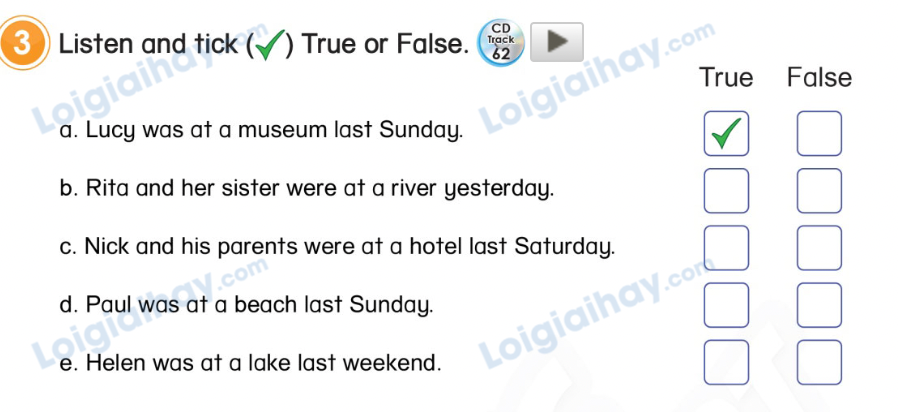Click the orange number 3 badge
The width and height of the screenshot is (898, 412).
21,46
